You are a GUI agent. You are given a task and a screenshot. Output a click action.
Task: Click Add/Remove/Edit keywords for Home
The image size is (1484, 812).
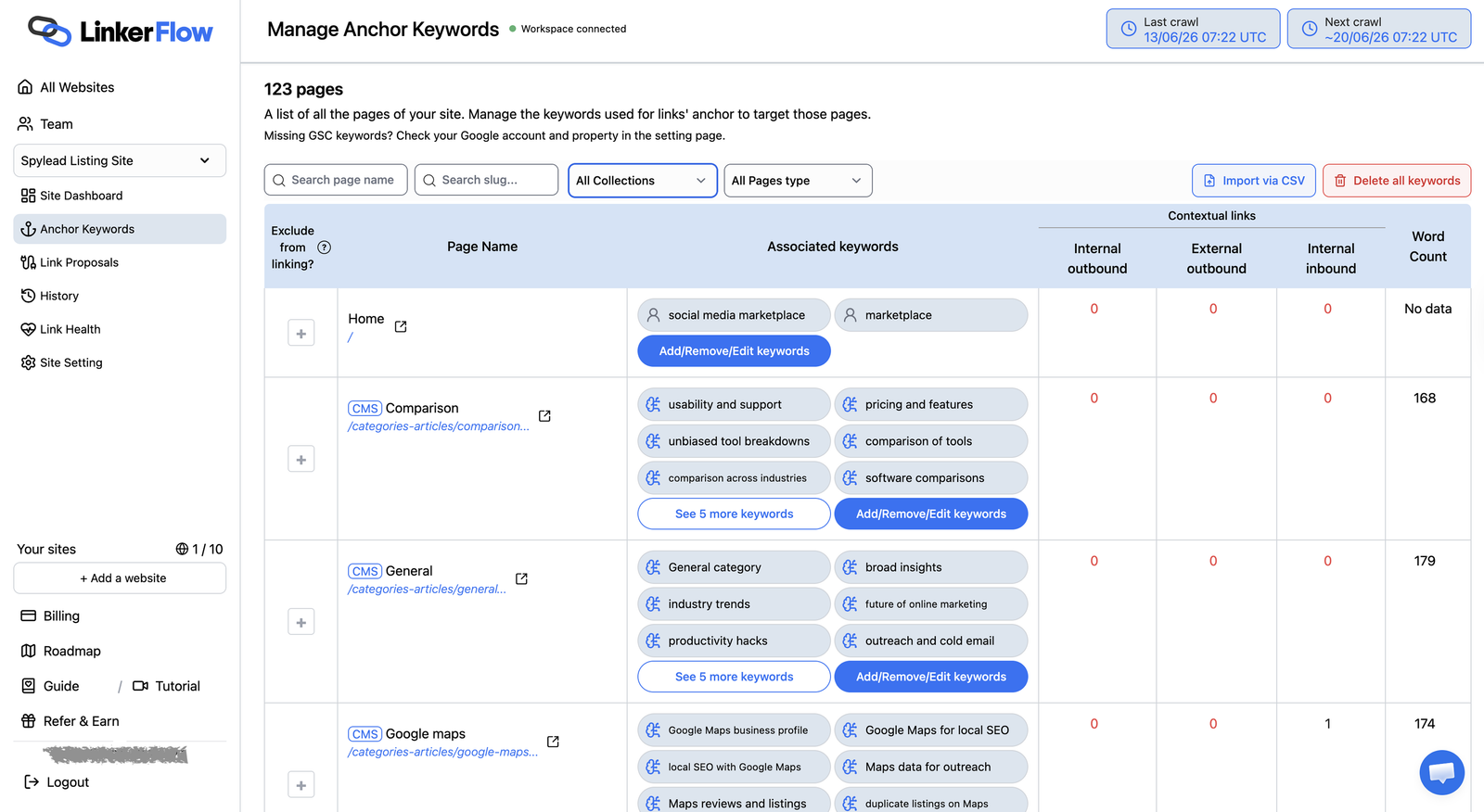pyautogui.click(x=734, y=351)
